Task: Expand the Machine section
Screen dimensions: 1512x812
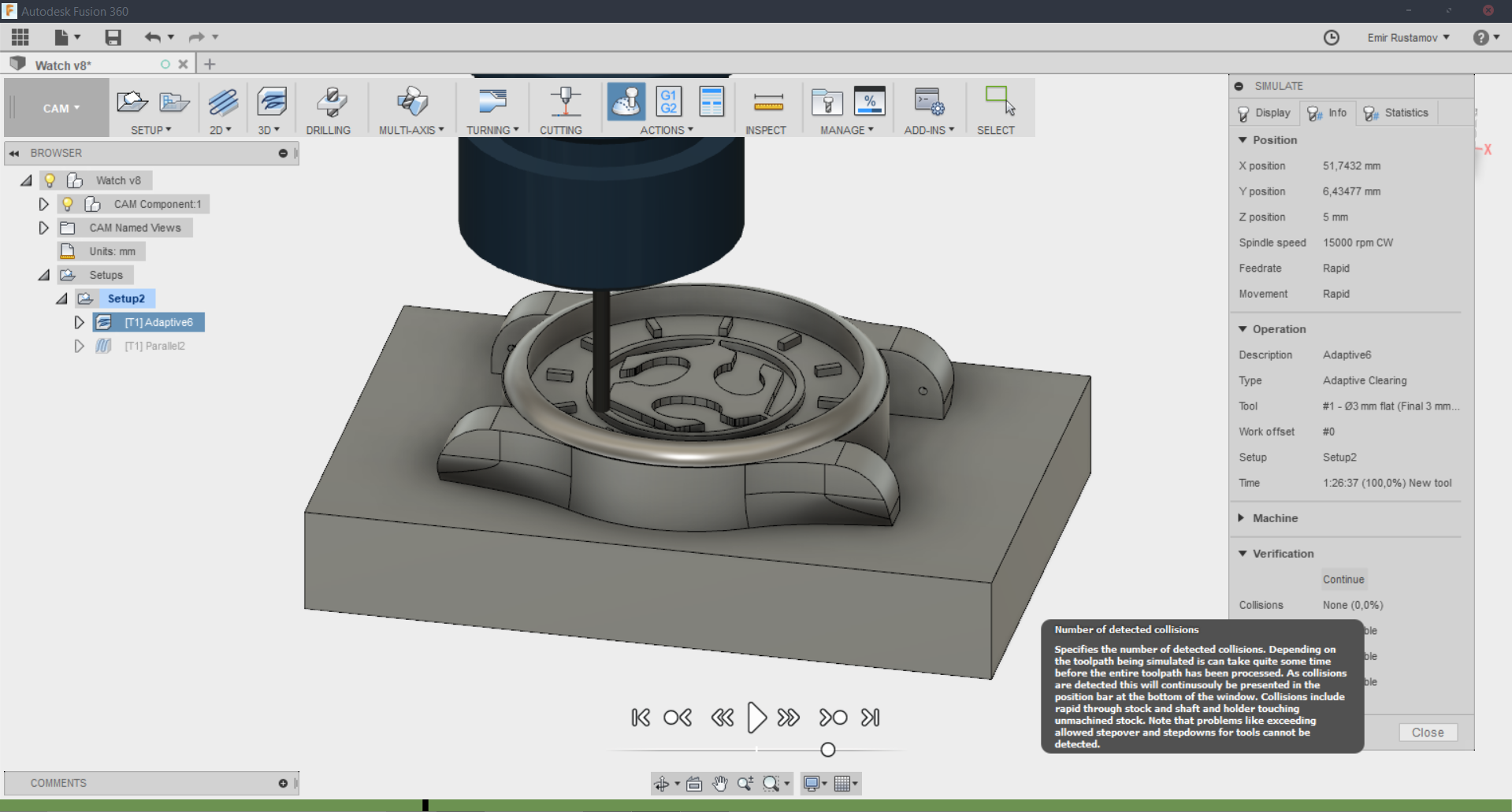Action: pyautogui.click(x=1243, y=518)
